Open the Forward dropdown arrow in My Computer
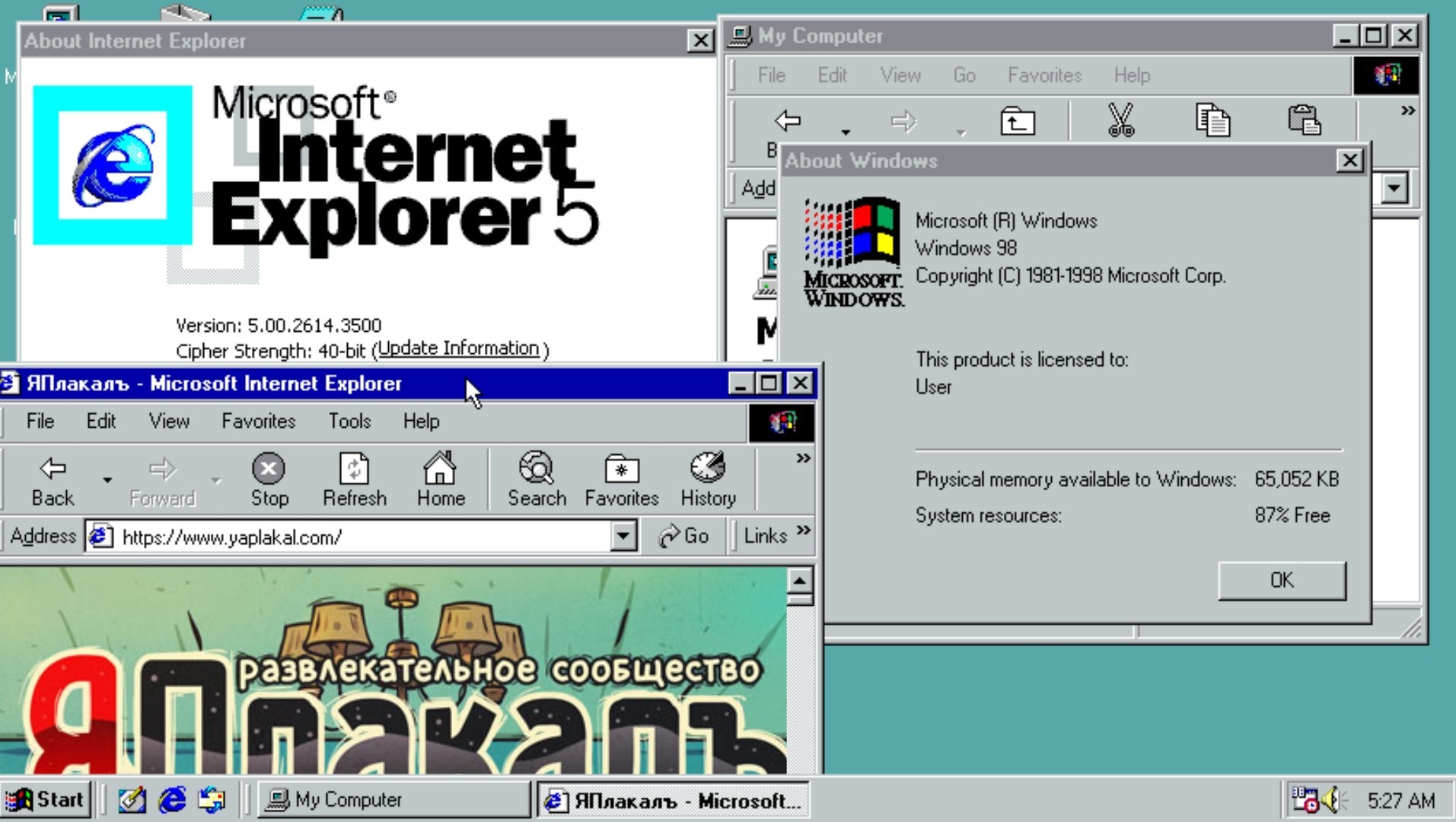 [x=961, y=132]
